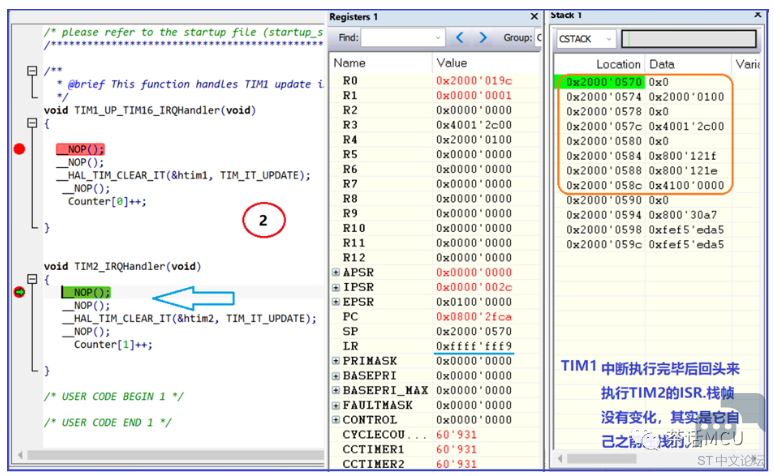This screenshot has width=774, height=476.
Task: Expand the APSR register
Action: tap(336, 272)
